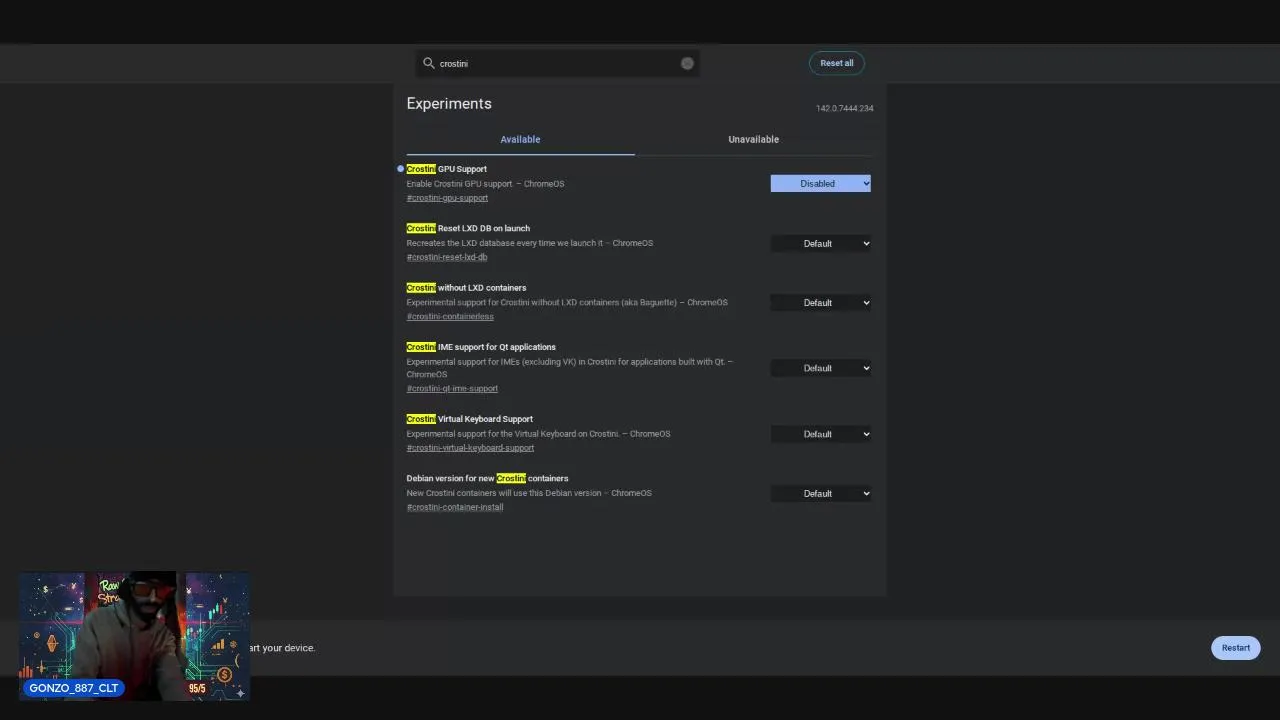This screenshot has width=1280, height=720.
Task: Click the webcam overlay thumbnail
Action: click(134, 636)
